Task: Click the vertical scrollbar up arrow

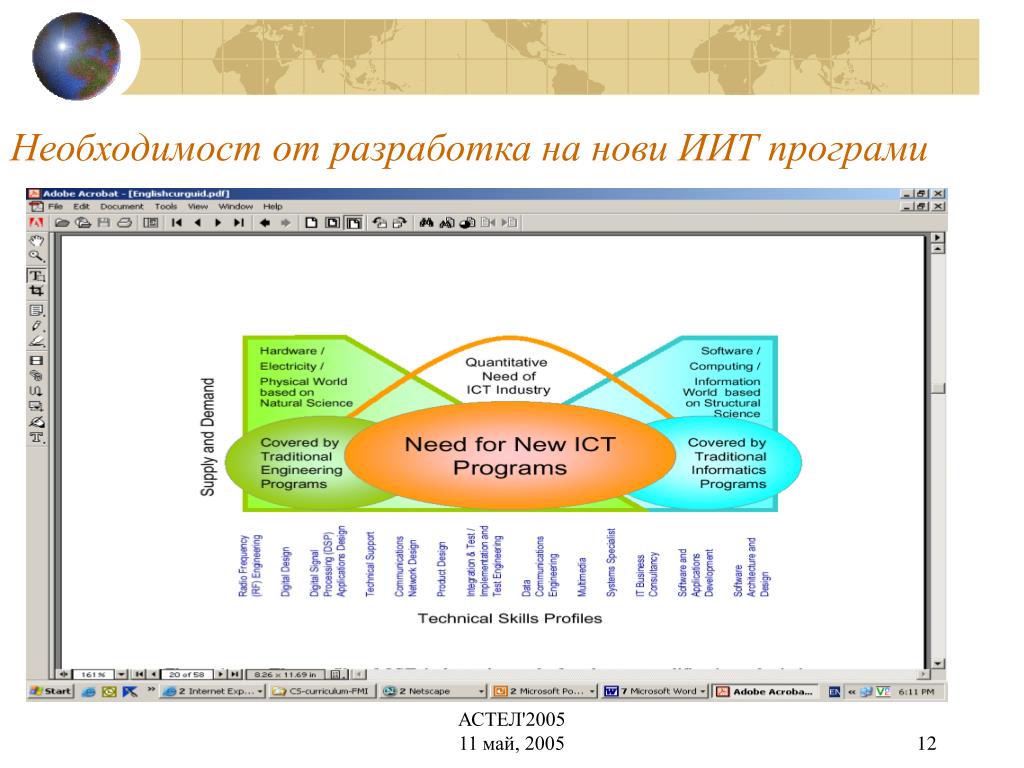Action: click(938, 249)
